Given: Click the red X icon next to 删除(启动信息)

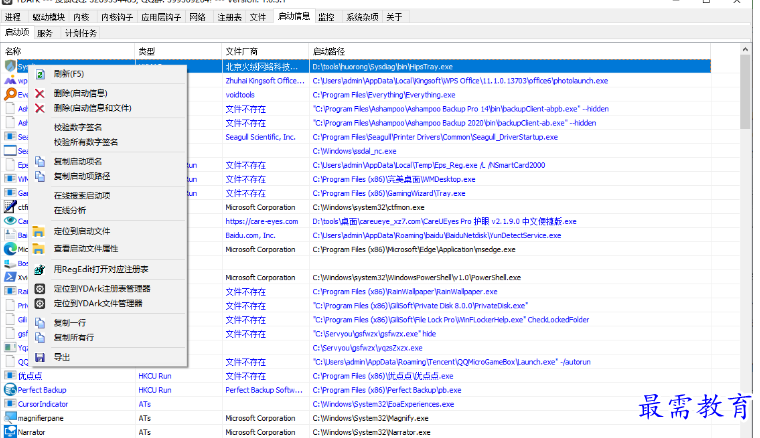Looking at the screenshot, I should (40, 94).
